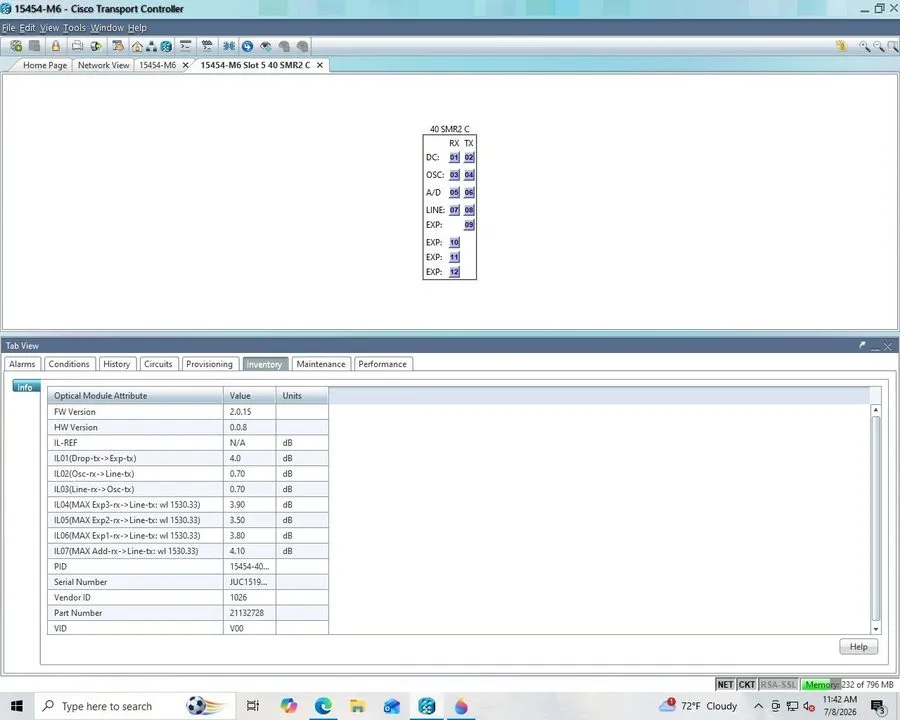The height and width of the screenshot is (720, 900).
Task: Click the yellow icon left of zoom tools
Action: pyautogui.click(x=841, y=46)
